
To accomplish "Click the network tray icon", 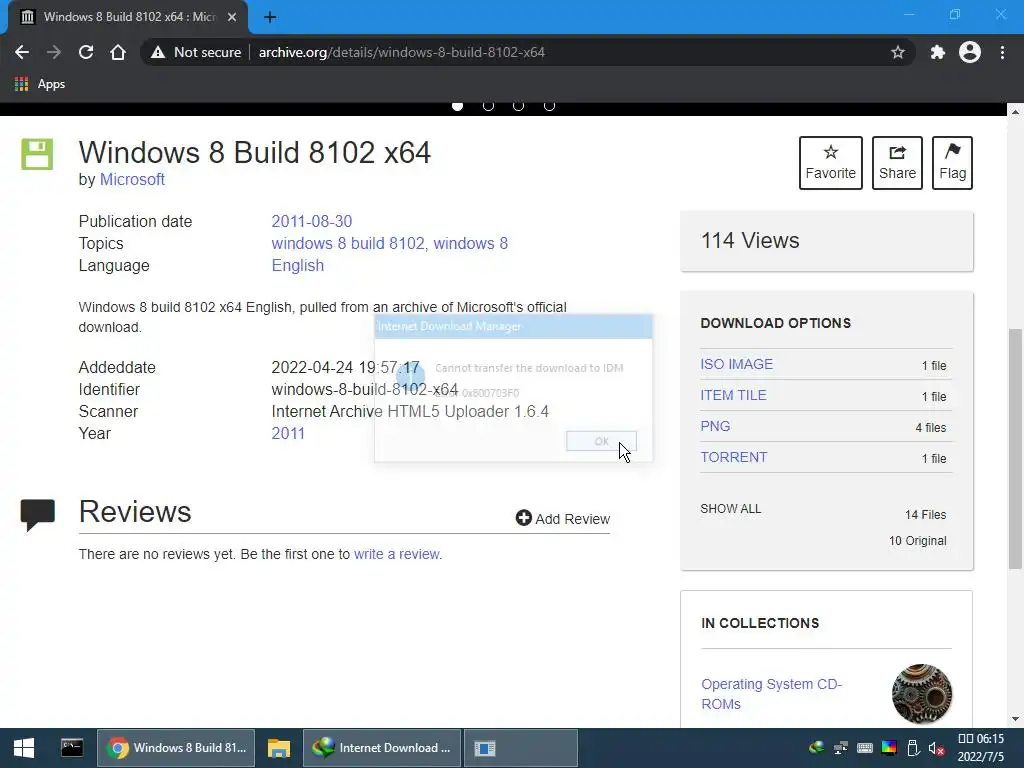I will (840, 748).
